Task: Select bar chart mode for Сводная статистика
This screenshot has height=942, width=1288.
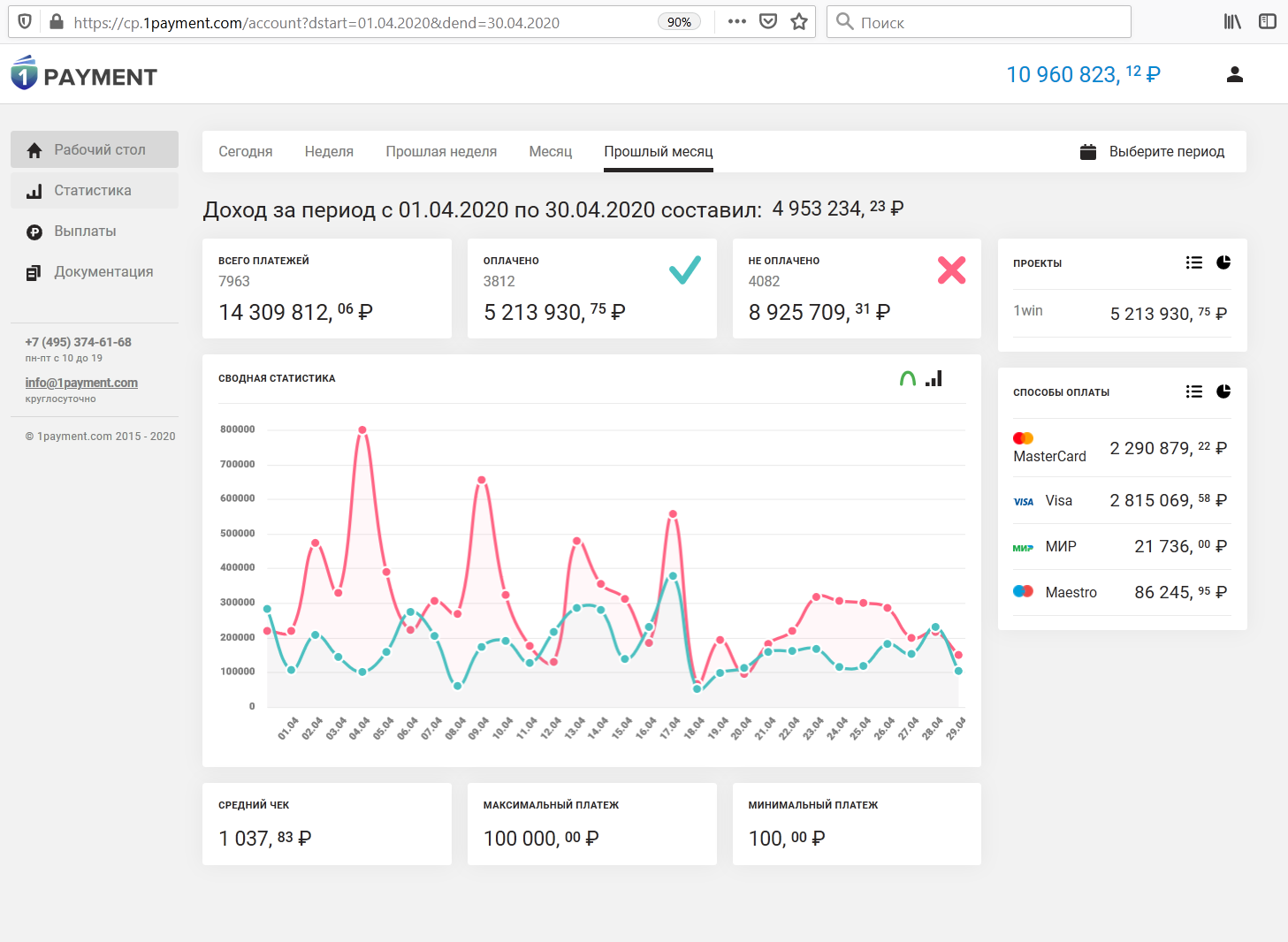Action: point(934,378)
